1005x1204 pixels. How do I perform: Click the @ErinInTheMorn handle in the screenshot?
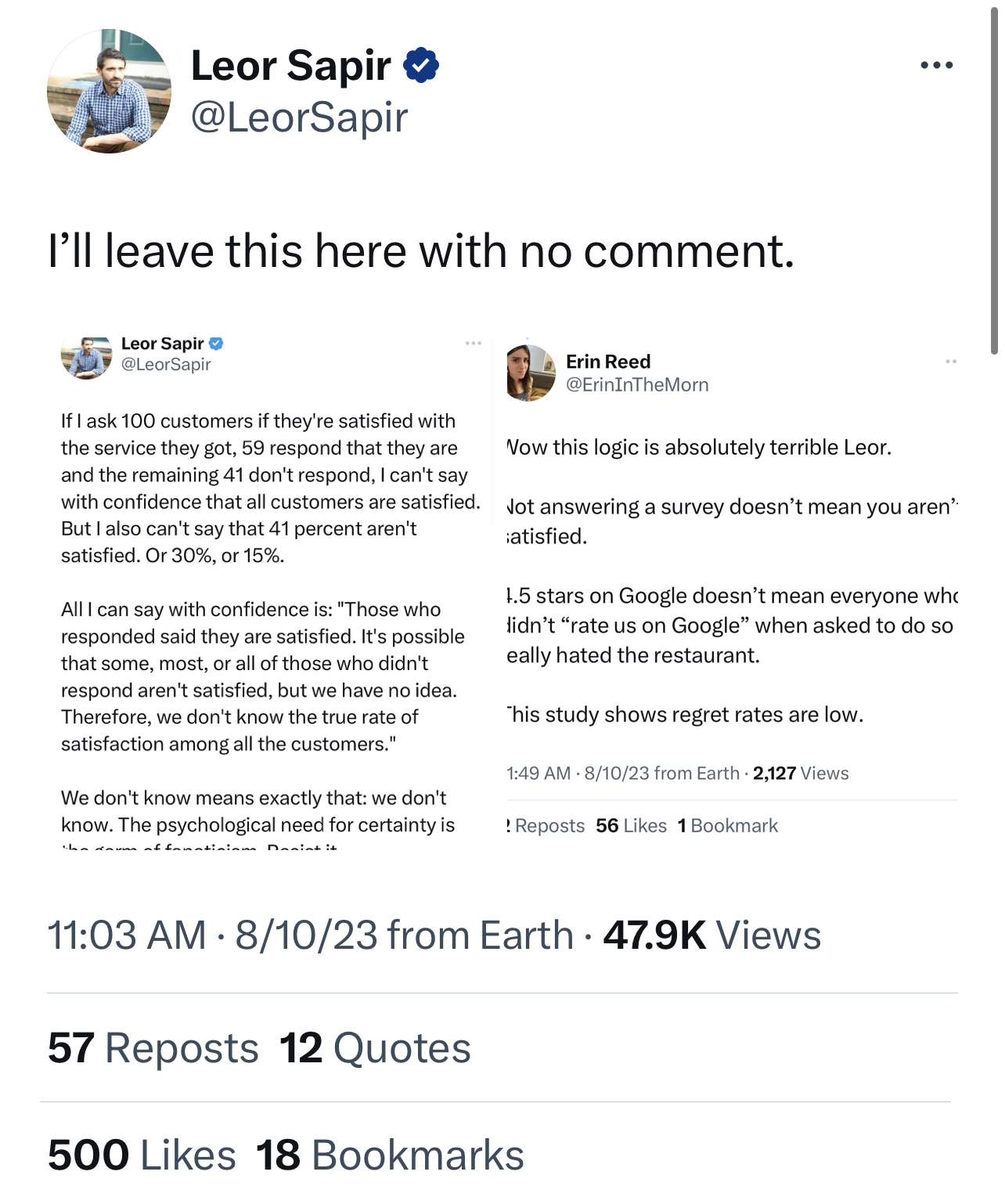point(637,385)
